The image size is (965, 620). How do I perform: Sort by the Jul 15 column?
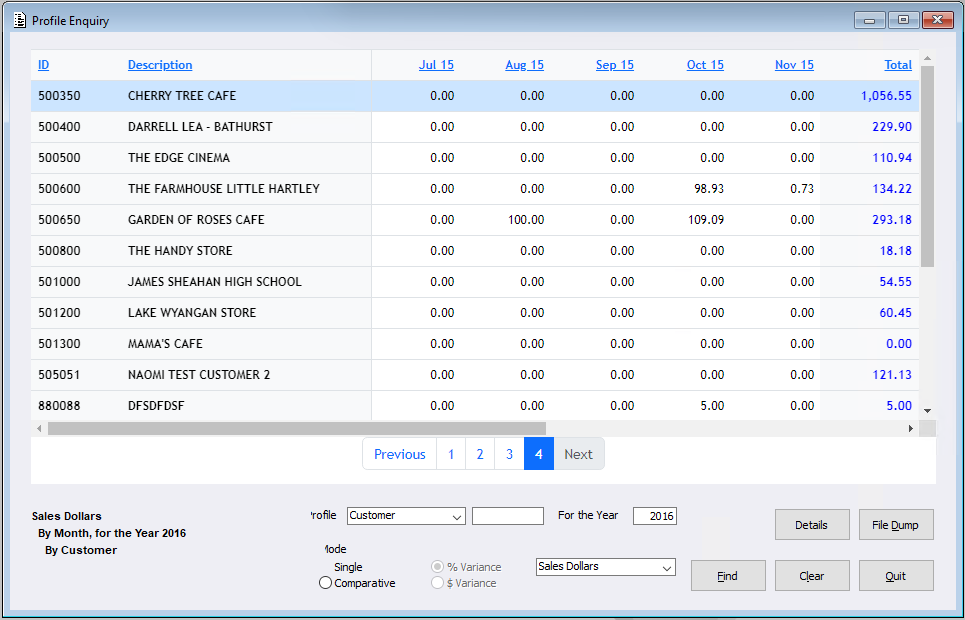(436, 65)
